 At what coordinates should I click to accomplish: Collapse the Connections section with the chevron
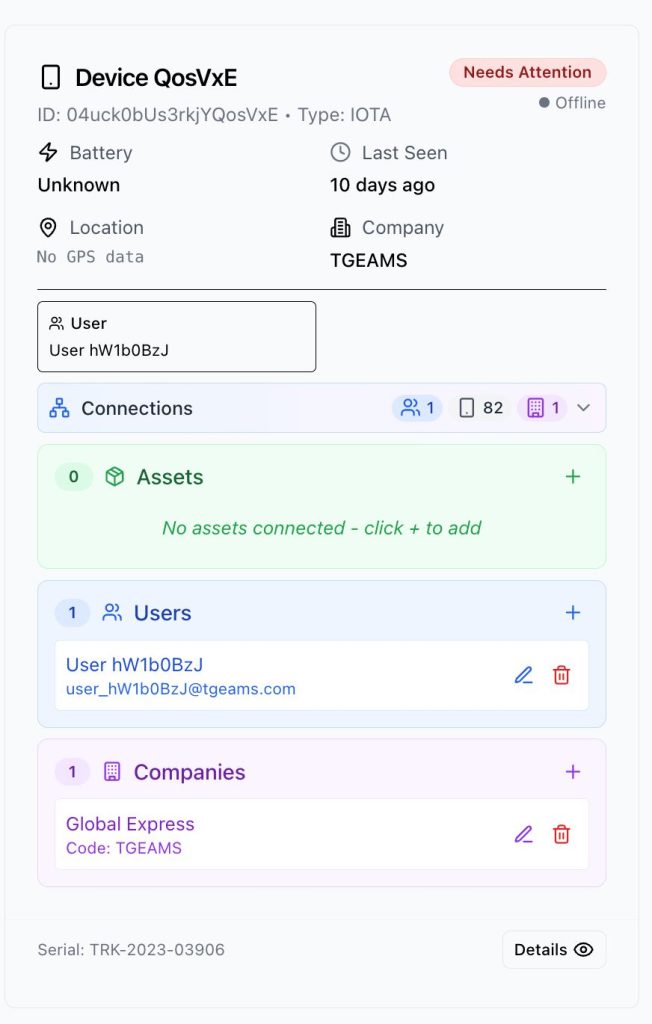[x=583, y=408]
